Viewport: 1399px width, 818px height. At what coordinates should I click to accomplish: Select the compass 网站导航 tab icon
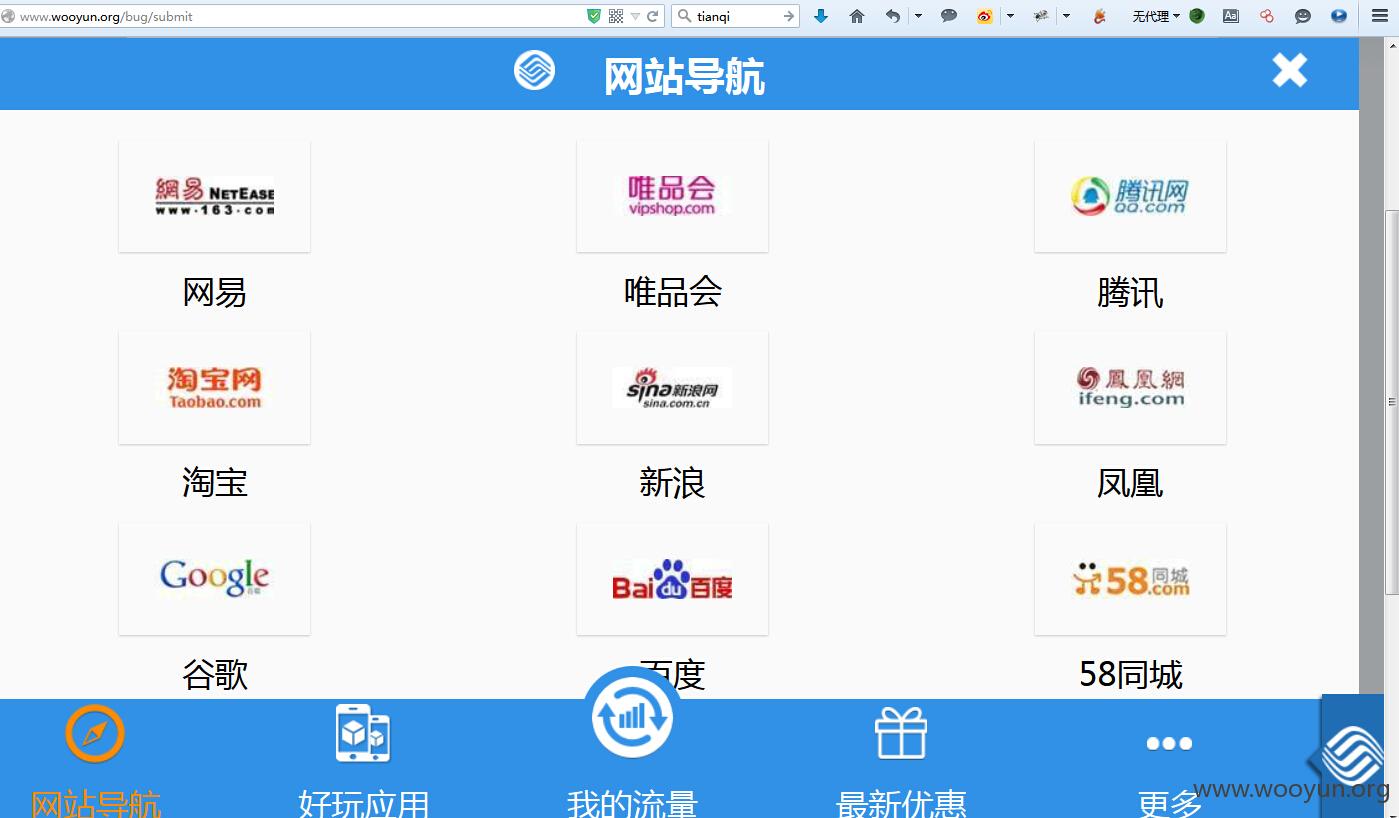pos(95,733)
